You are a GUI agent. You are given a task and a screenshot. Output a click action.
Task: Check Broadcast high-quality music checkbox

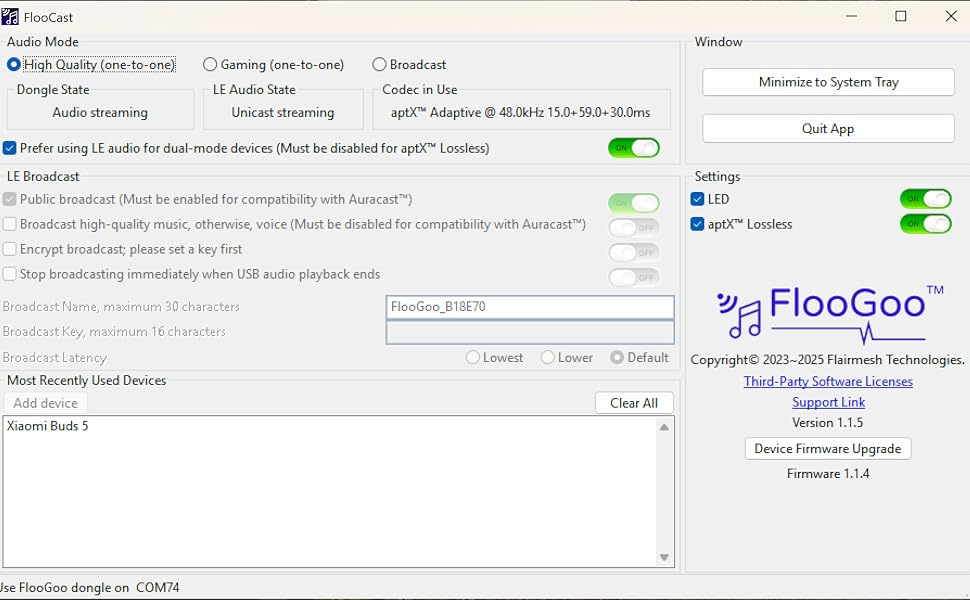click(x=9, y=224)
